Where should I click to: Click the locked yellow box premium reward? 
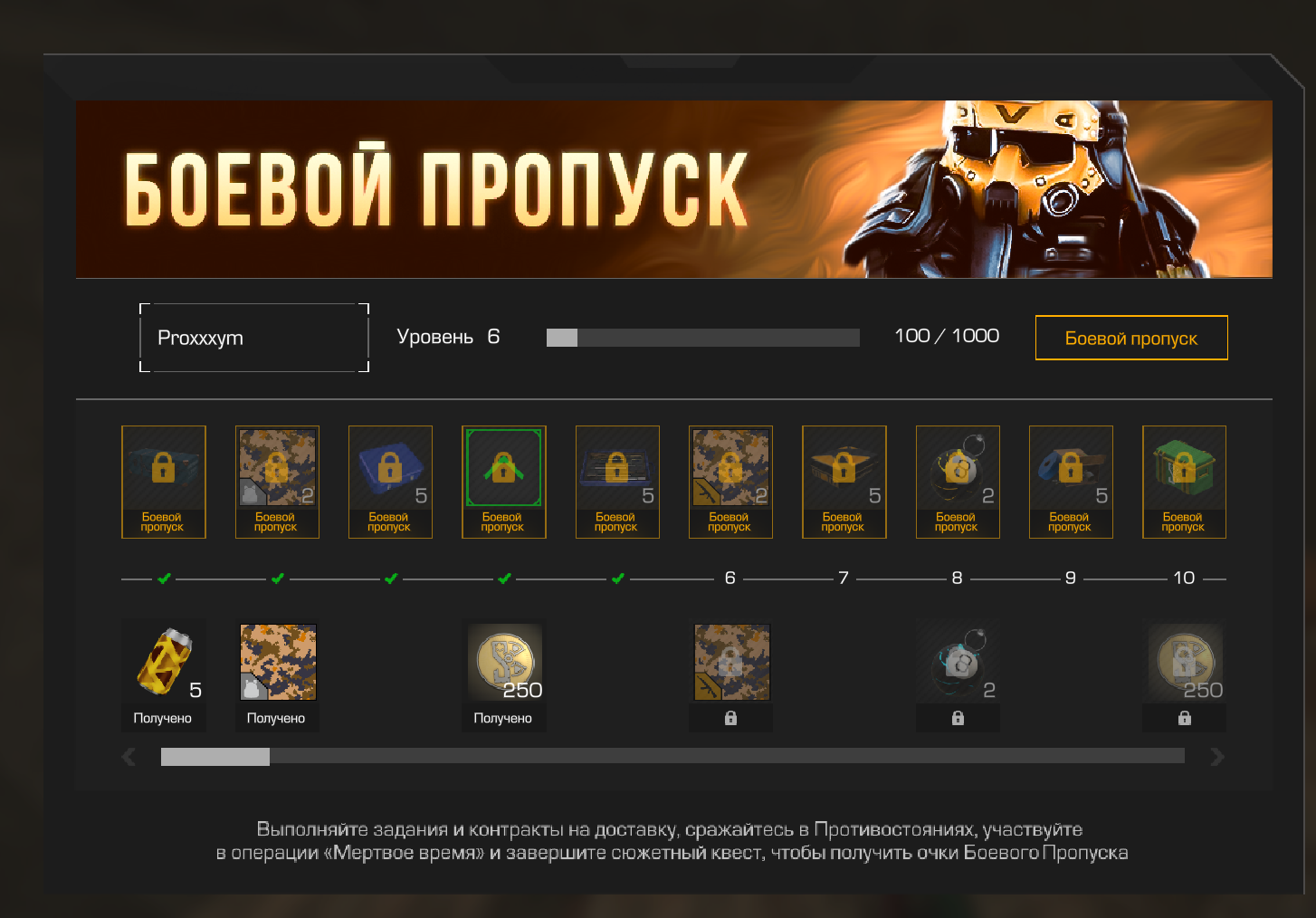844,482
